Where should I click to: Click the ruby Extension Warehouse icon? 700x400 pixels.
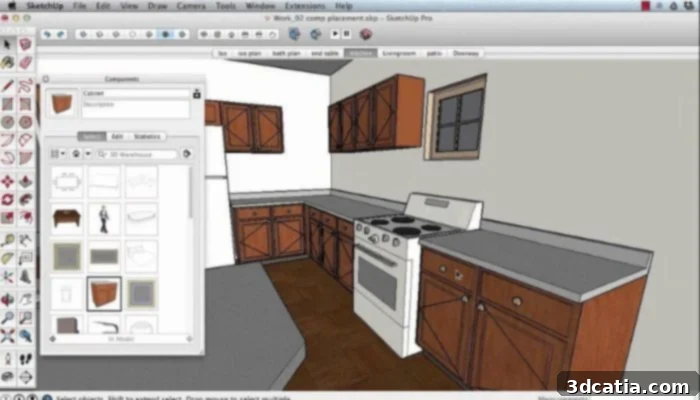366,34
